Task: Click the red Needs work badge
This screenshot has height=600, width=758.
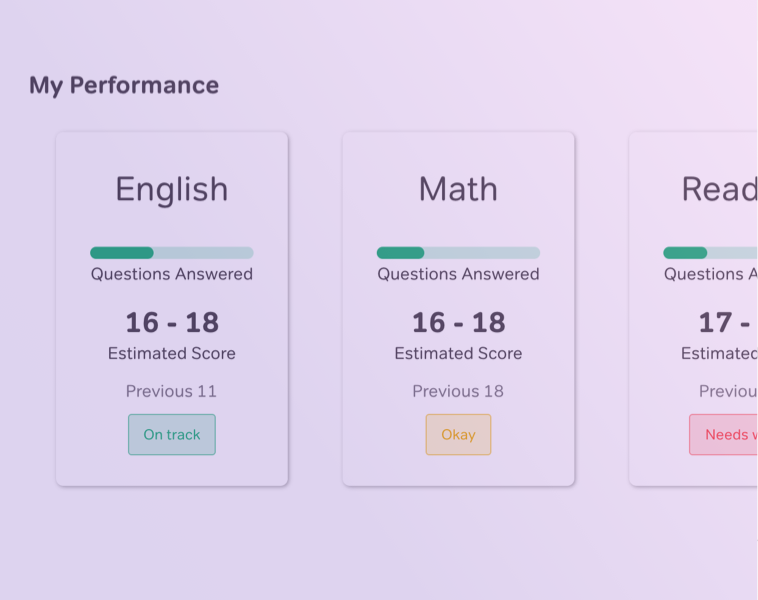Action: [x=723, y=434]
